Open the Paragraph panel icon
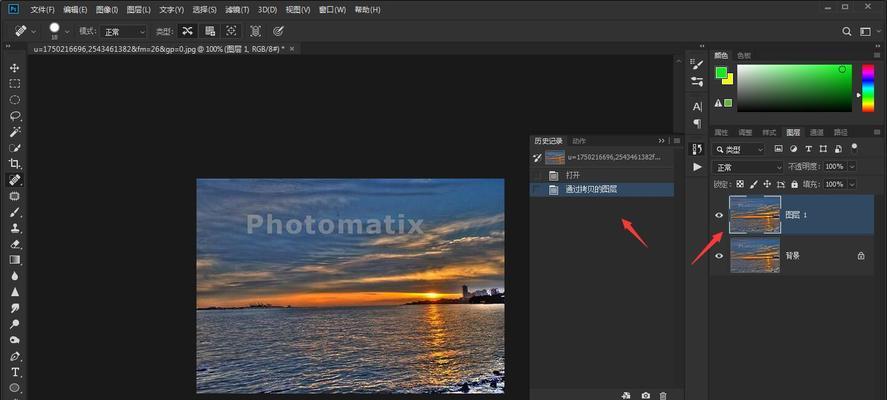 click(x=697, y=123)
